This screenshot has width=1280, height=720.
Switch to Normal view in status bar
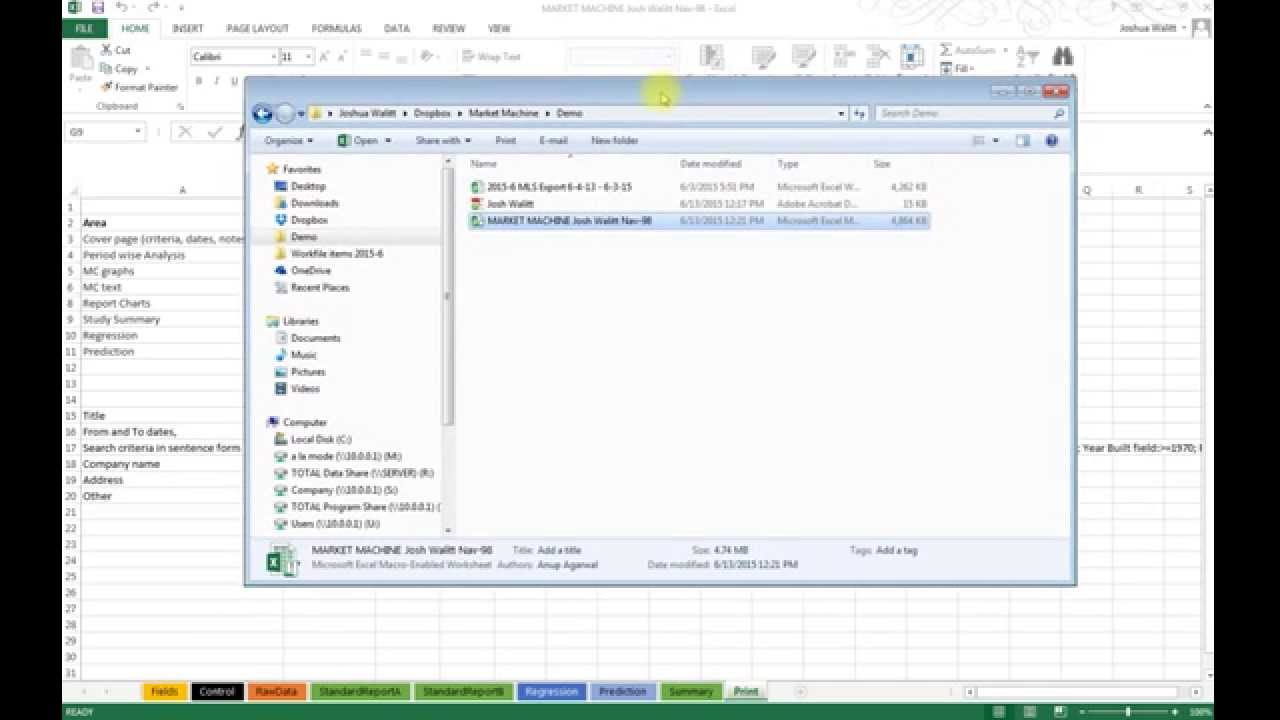pos(1000,712)
